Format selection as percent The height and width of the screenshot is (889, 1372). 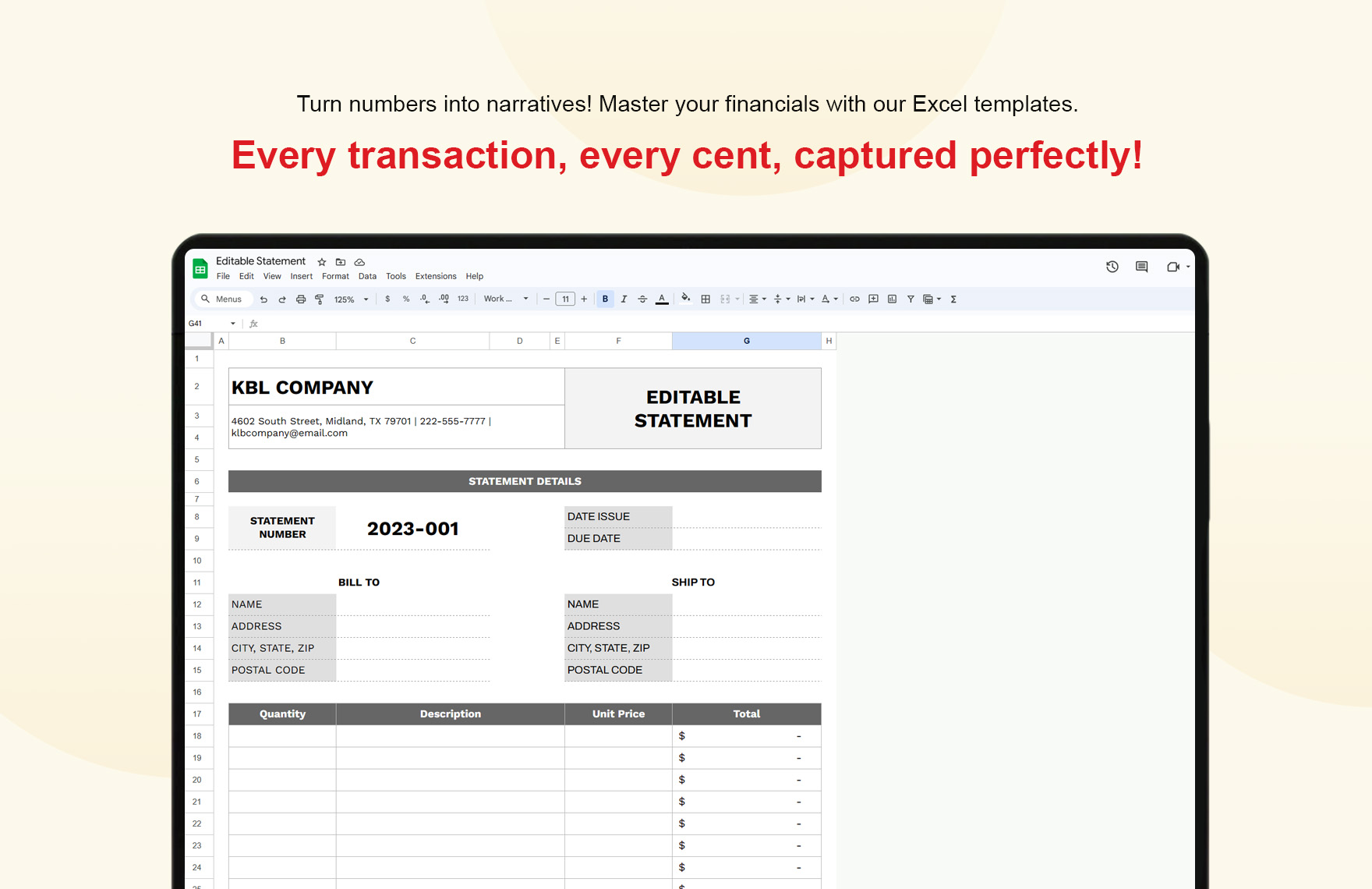click(406, 299)
